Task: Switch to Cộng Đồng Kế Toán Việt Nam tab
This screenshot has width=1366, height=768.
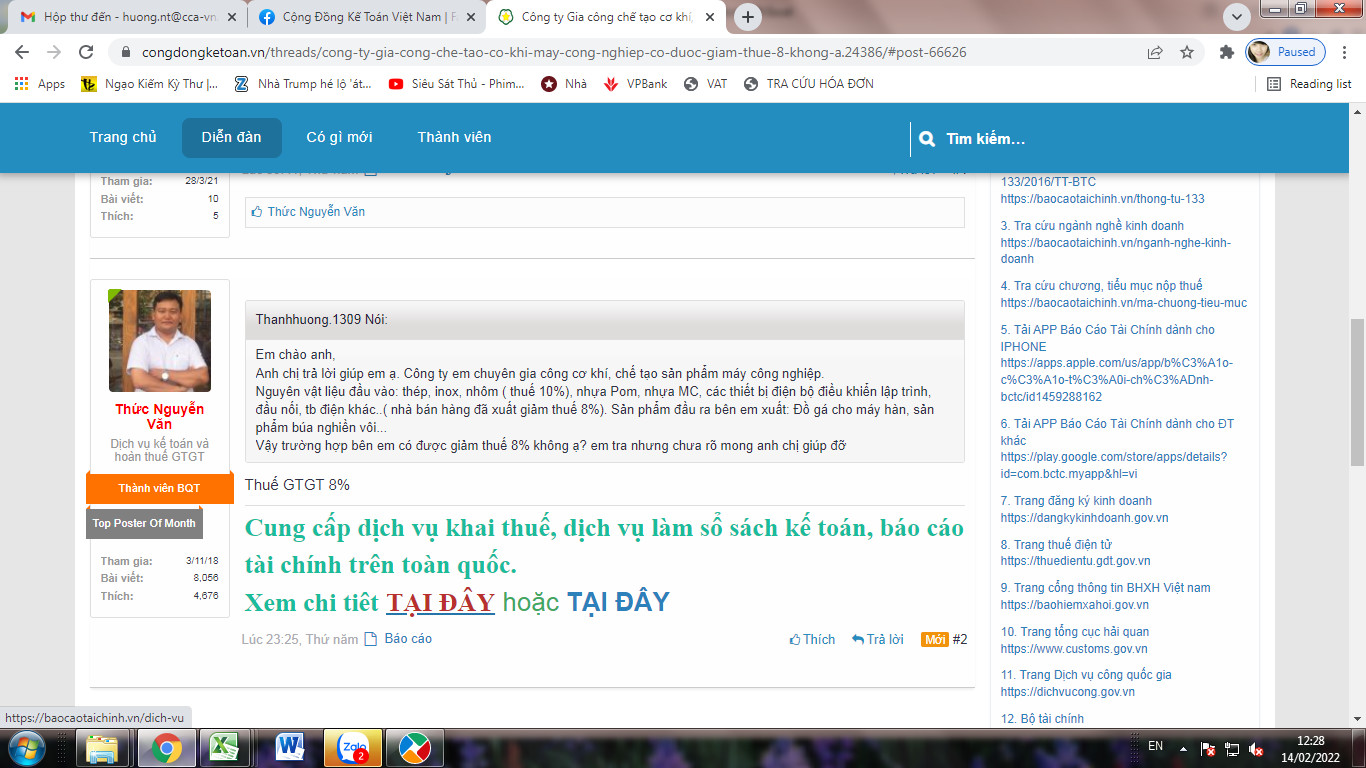Action: point(363,17)
